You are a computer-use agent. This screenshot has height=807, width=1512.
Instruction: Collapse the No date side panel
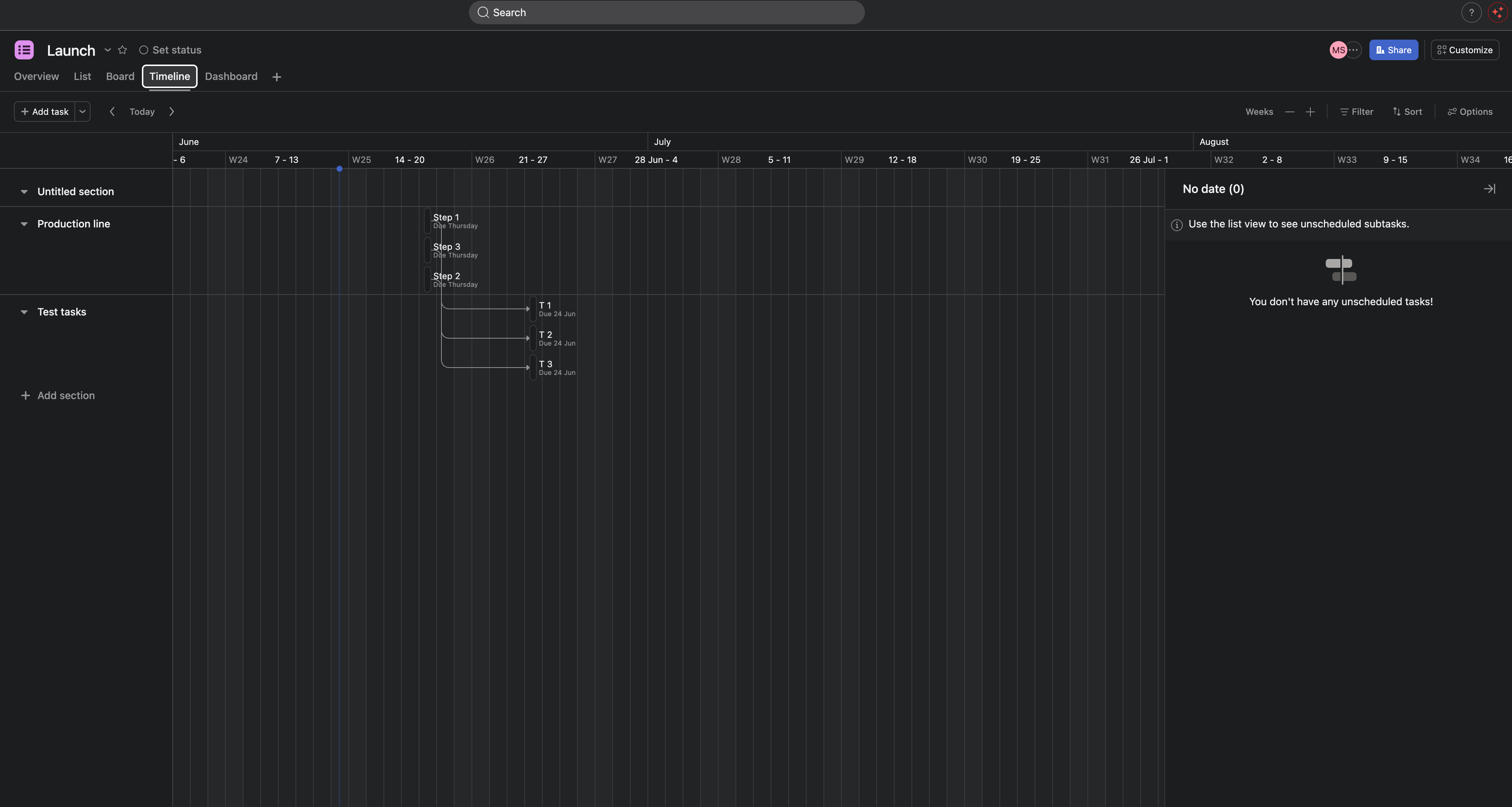1489,189
